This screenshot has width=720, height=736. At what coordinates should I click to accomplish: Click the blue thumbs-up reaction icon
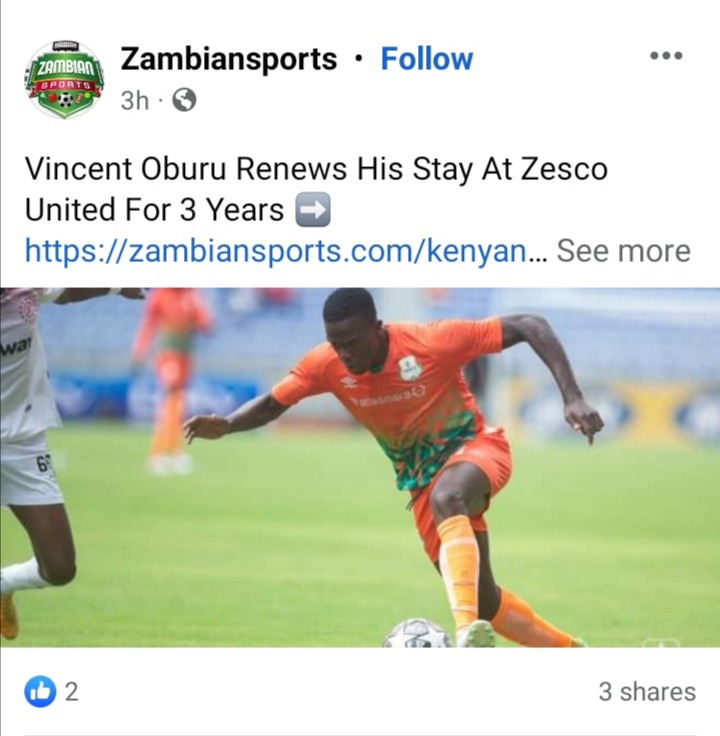40,691
